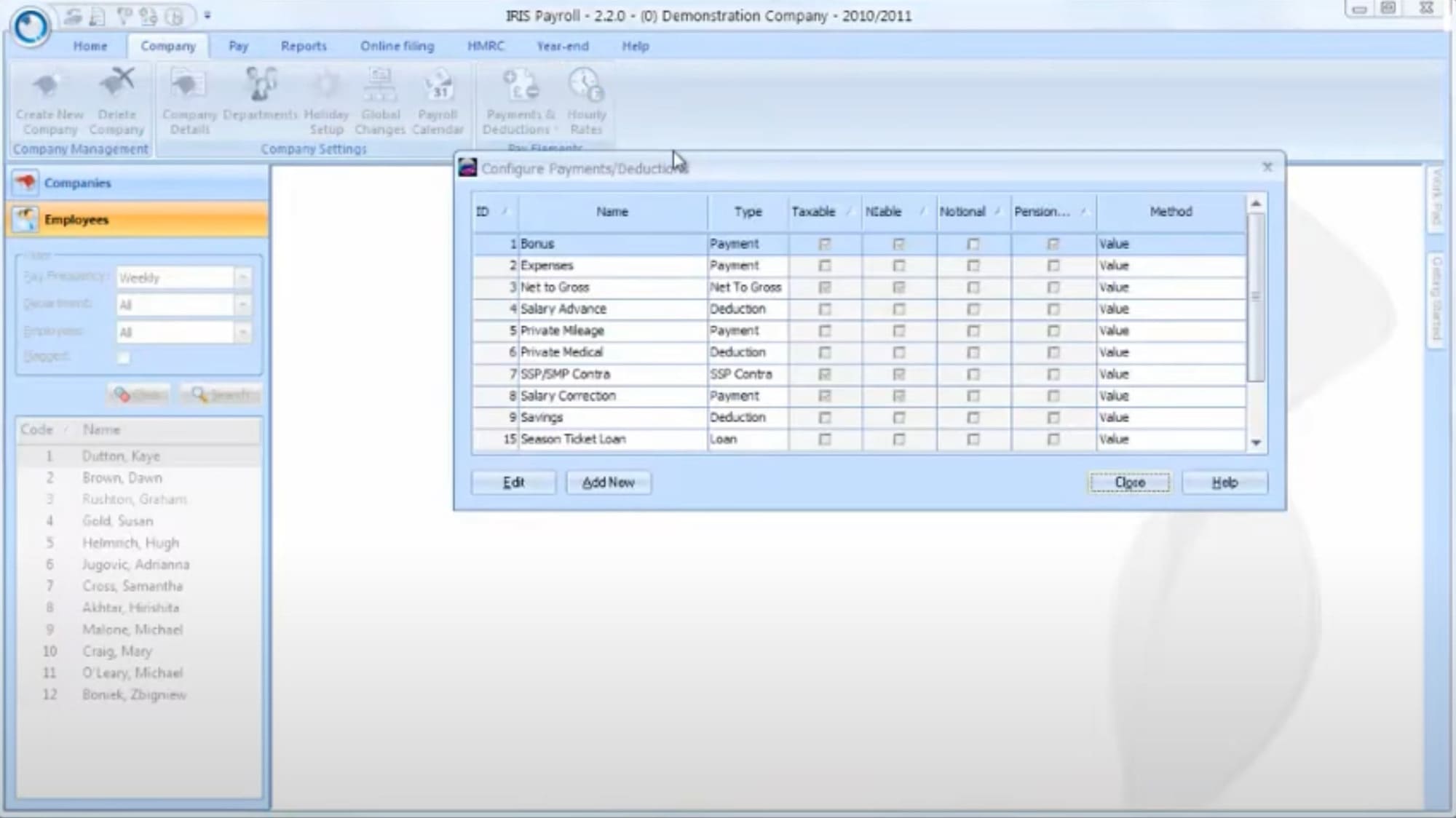Close the Configure Payments/Deductions dialog with X
This screenshot has width=1456, height=818.
point(1267,167)
